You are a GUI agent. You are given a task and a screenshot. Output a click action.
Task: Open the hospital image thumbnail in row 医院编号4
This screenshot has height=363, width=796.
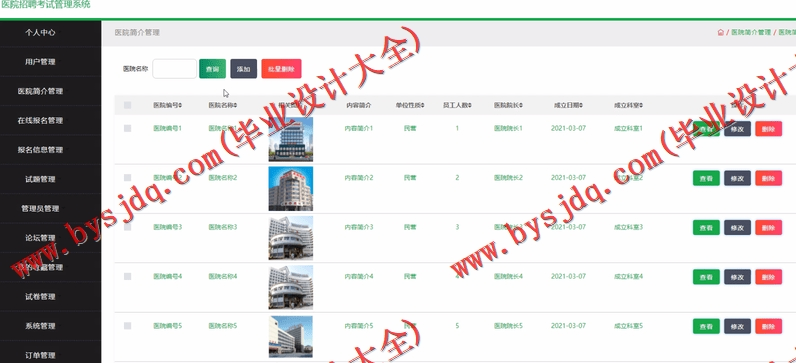click(291, 287)
